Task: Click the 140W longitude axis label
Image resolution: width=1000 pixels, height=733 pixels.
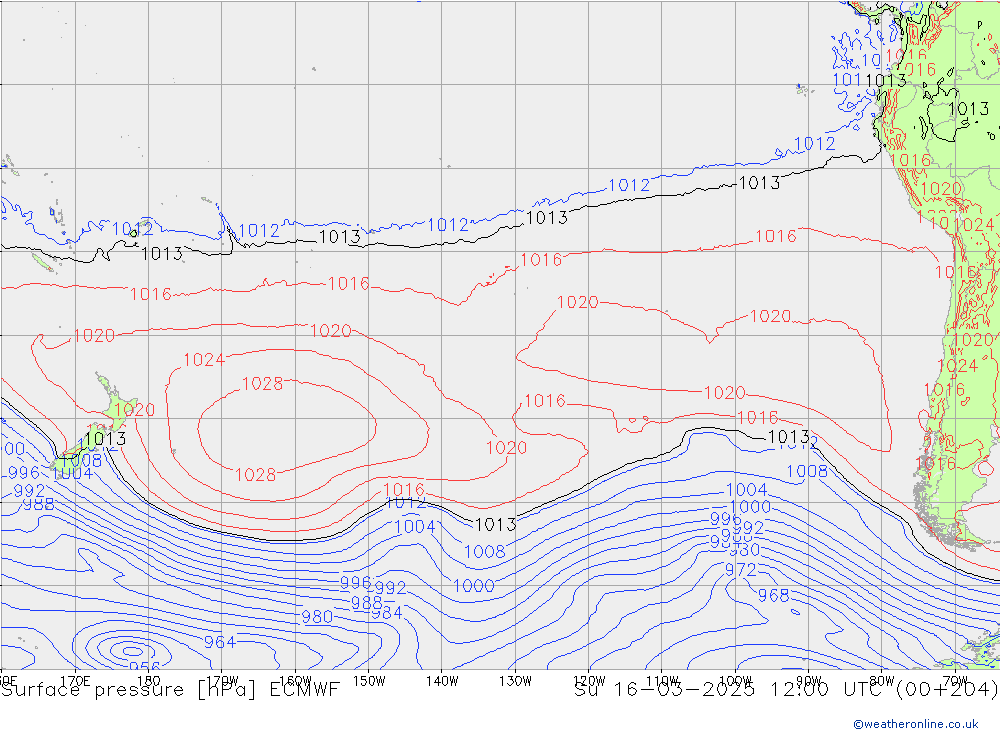Action: (442, 681)
